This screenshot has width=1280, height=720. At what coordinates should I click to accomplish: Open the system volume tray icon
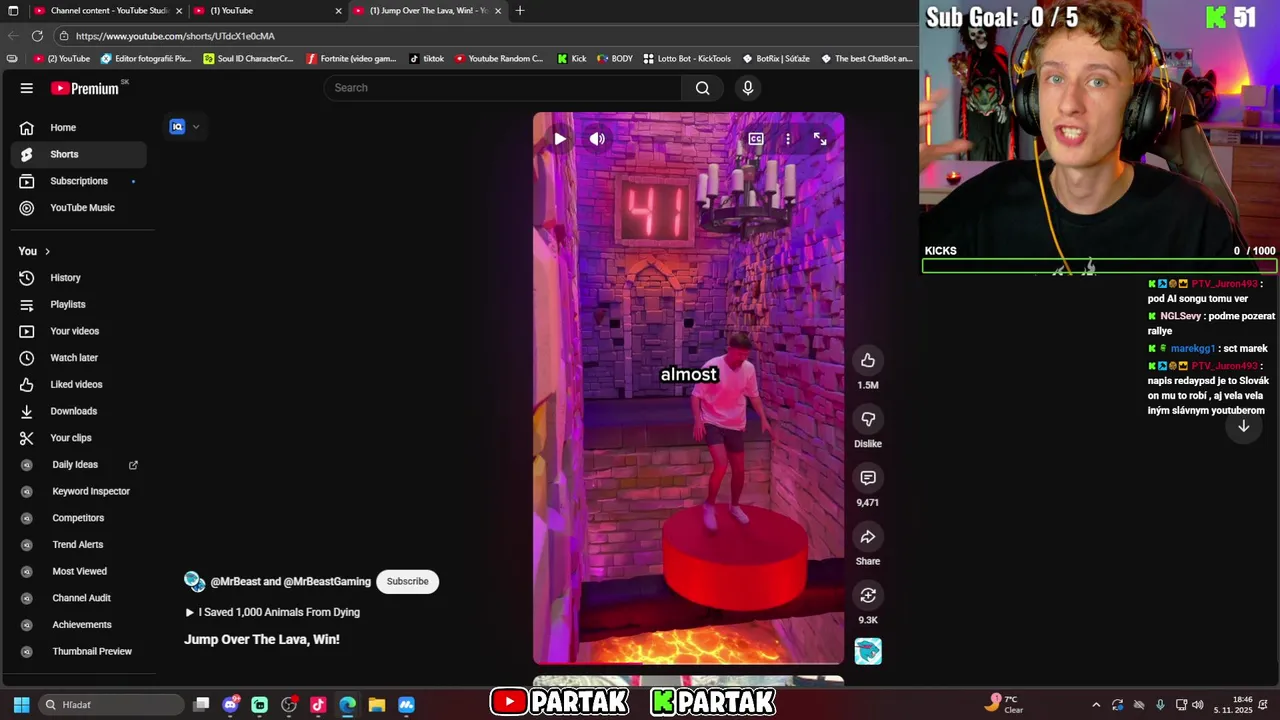1198,705
